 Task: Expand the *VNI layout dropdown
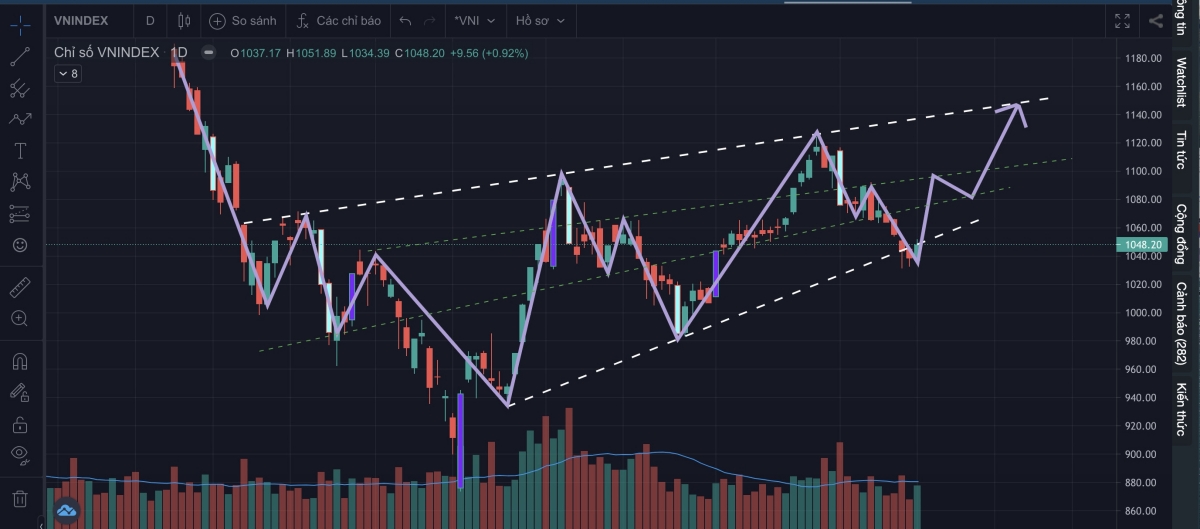coord(474,20)
